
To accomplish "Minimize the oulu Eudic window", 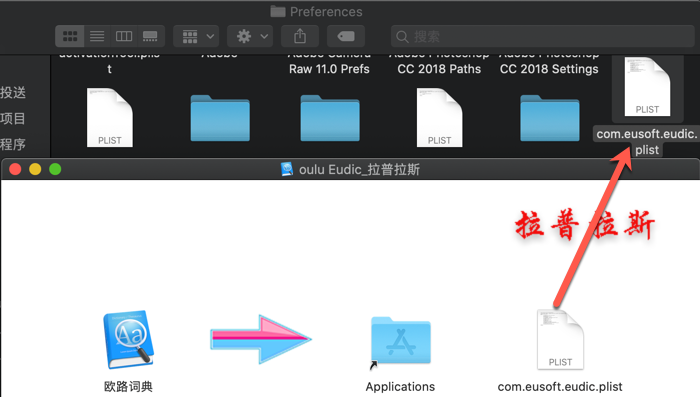I will [x=35, y=169].
